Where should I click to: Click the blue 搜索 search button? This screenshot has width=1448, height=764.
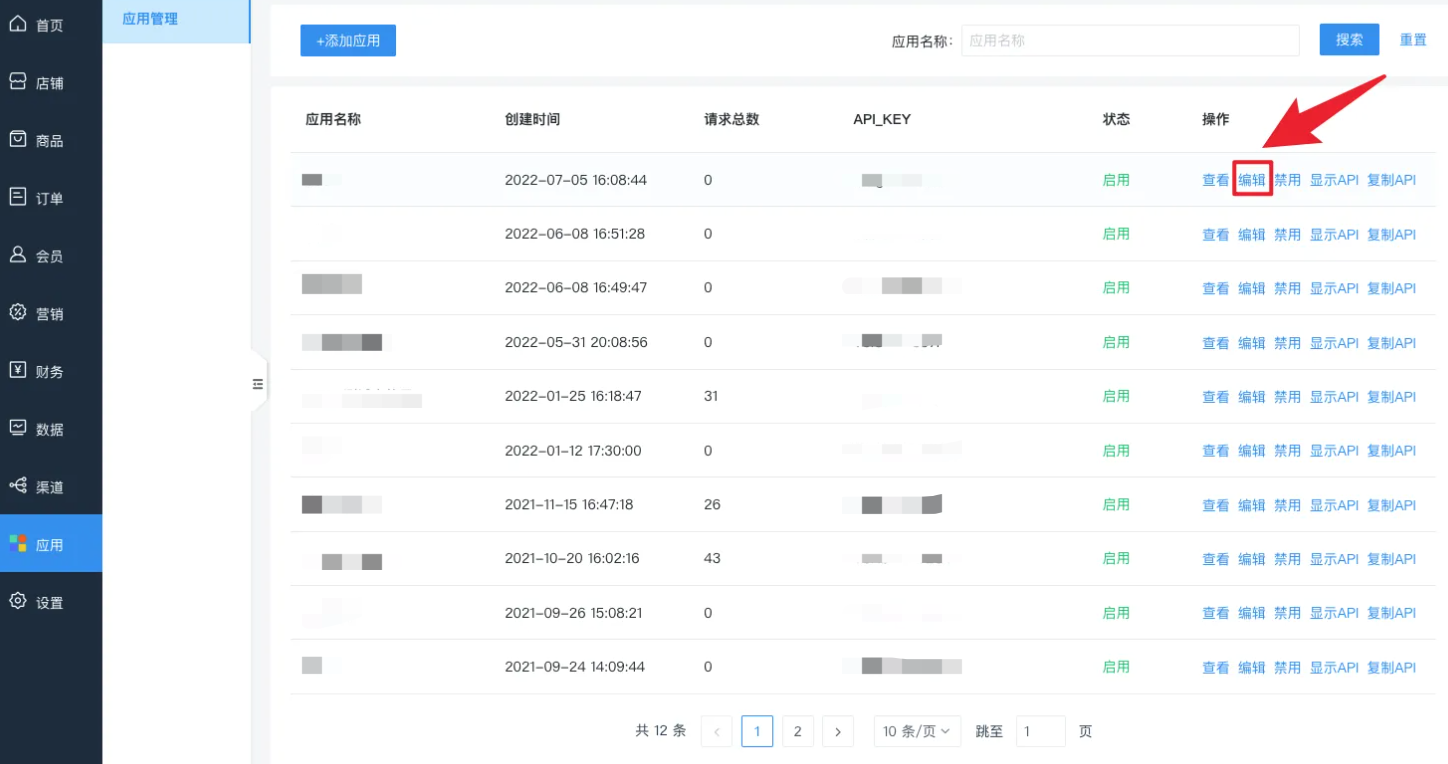point(1348,40)
